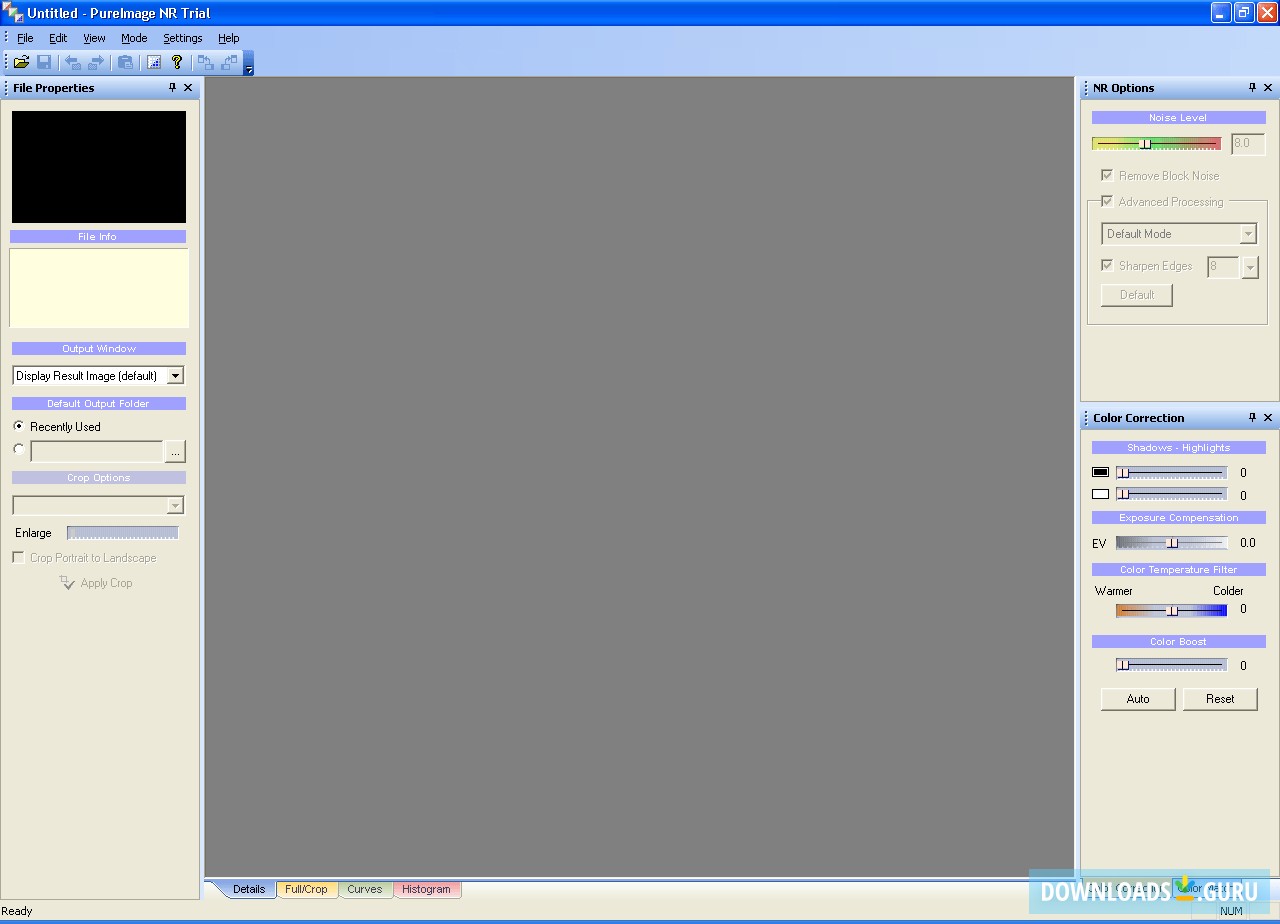Click the PureImage app icon in title bar
Image resolution: width=1280 pixels, height=924 pixels.
[13, 13]
